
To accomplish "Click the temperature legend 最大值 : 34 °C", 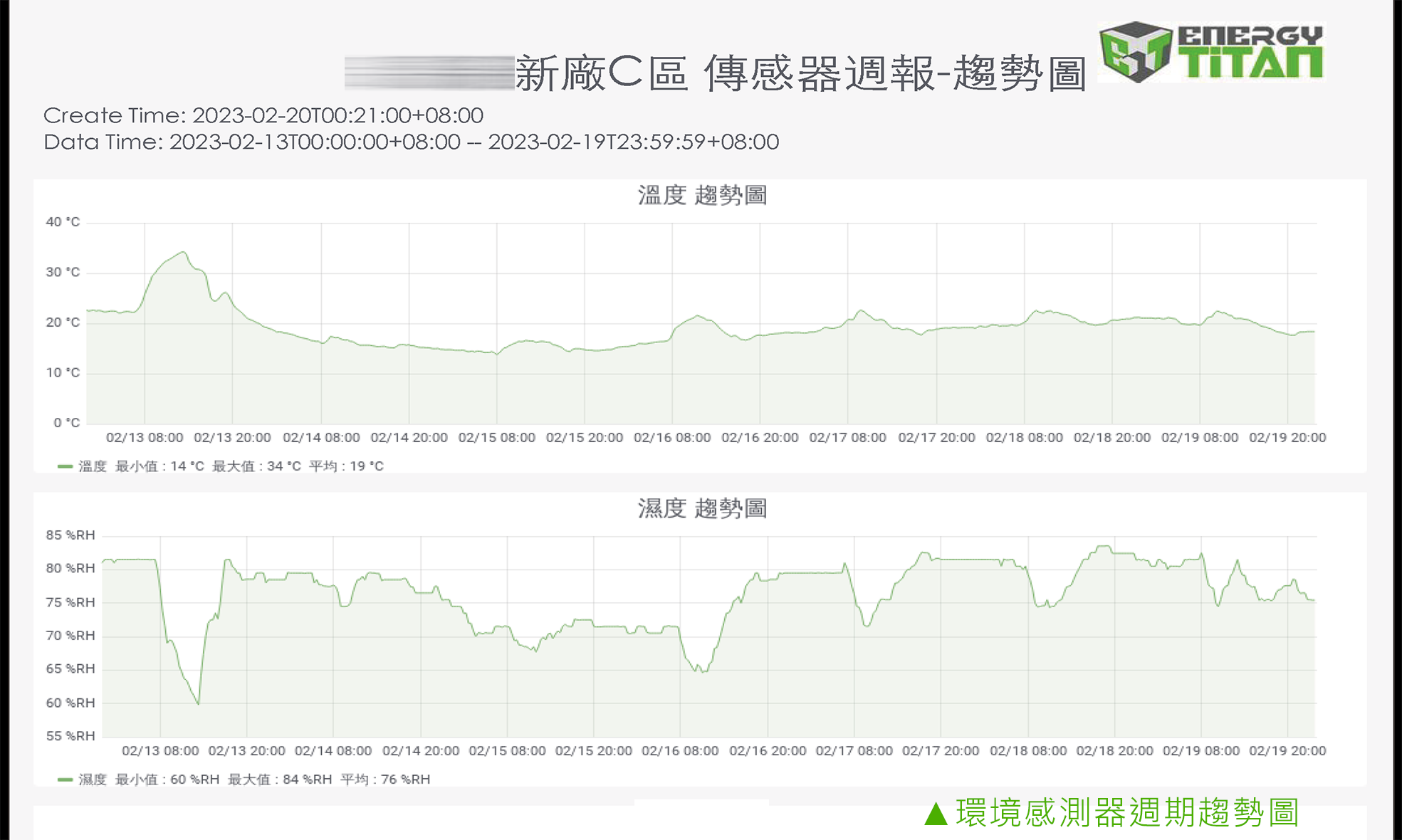I will (256, 466).
